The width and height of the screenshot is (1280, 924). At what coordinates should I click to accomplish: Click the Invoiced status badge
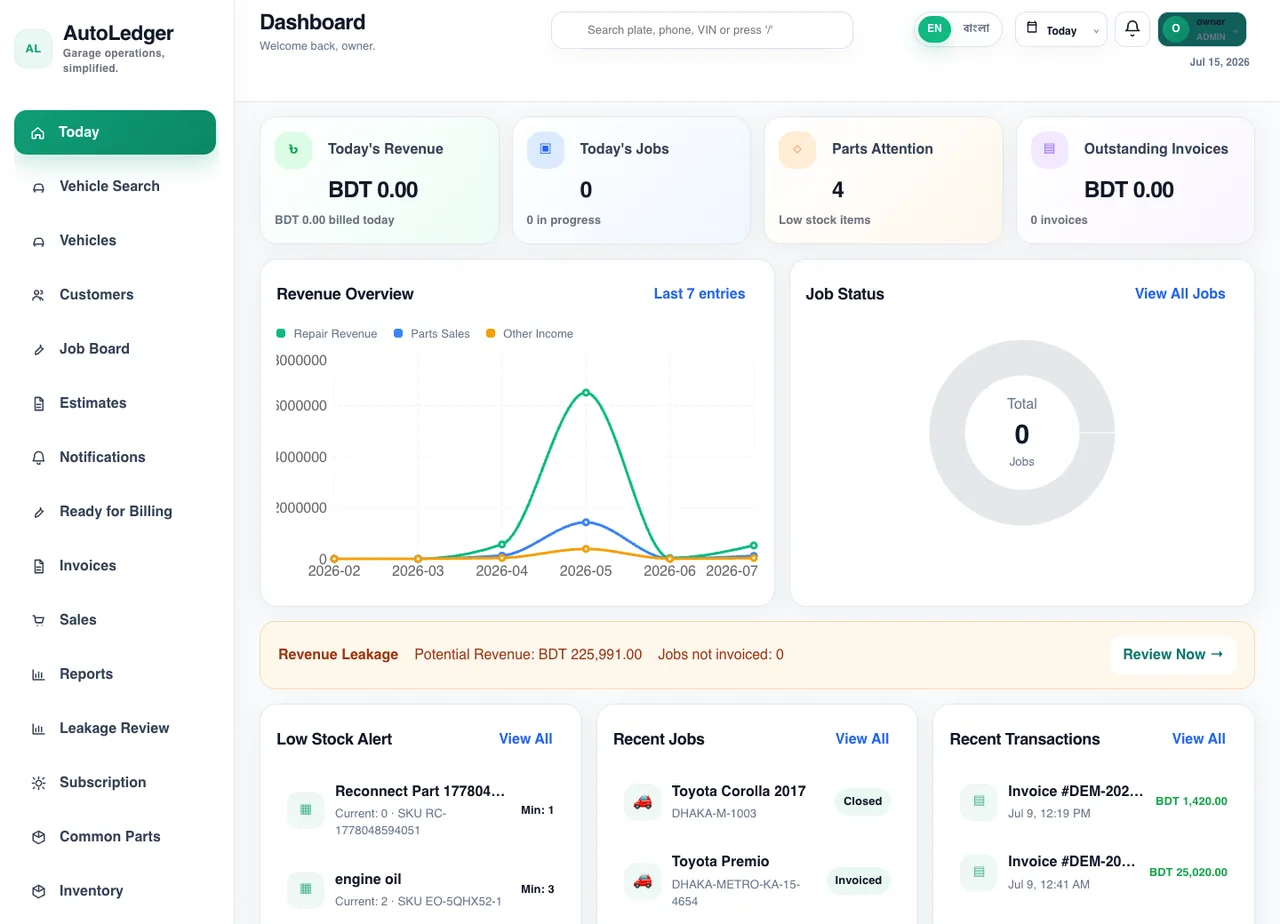(858, 880)
